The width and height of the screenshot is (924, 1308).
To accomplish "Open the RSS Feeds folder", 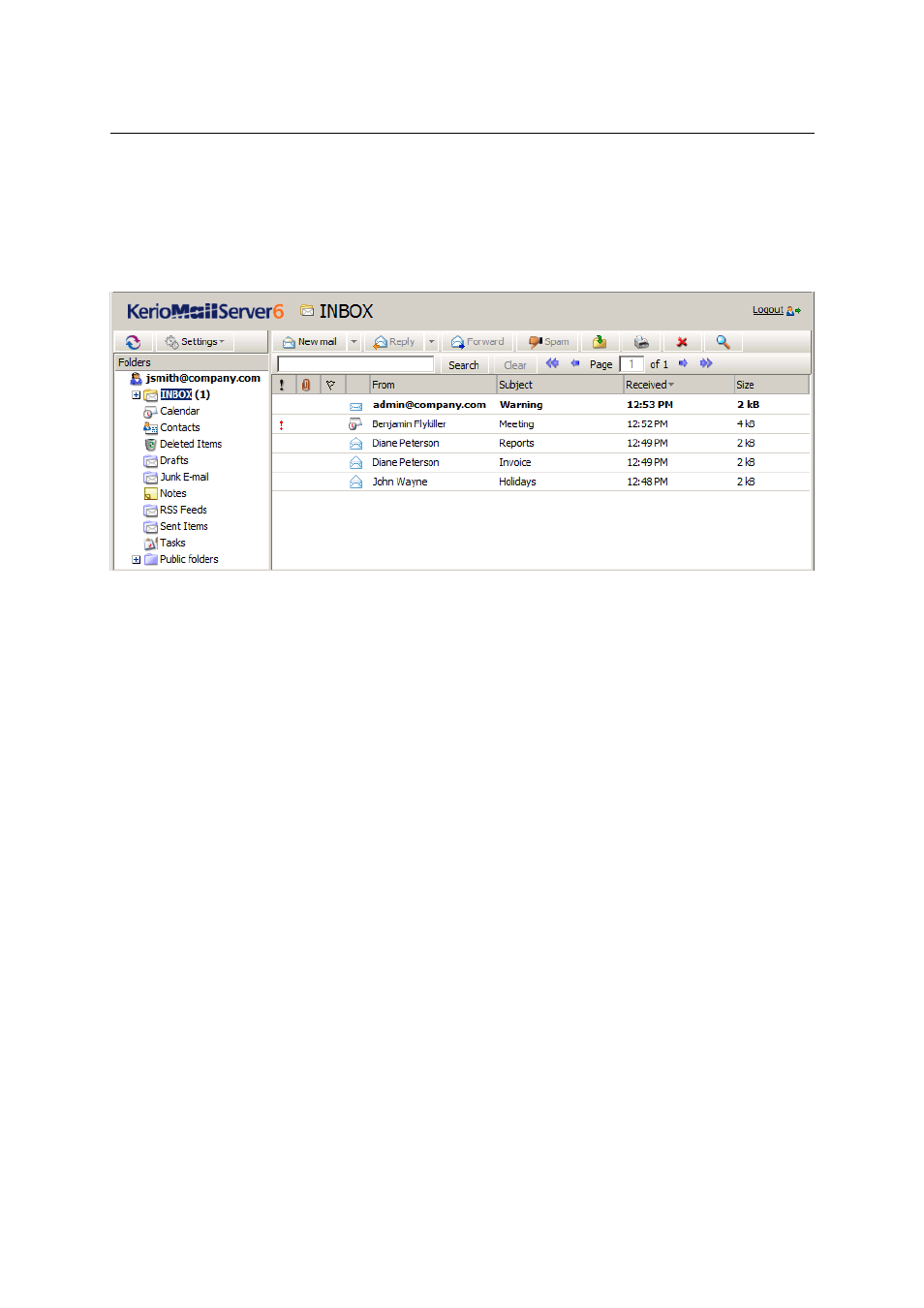I will click(183, 510).
